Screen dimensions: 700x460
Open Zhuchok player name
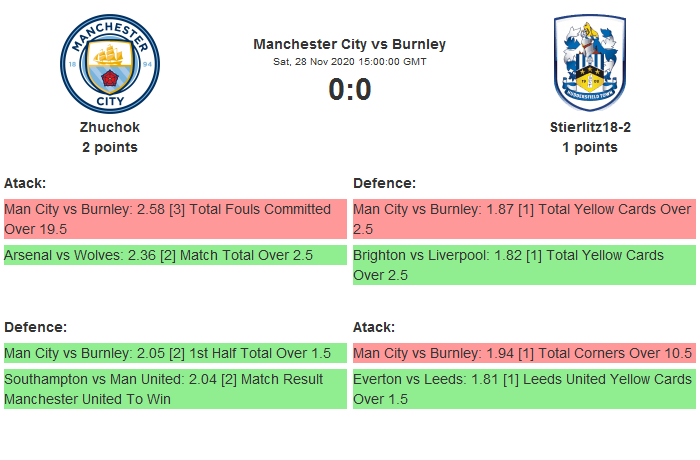click(110, 127)
